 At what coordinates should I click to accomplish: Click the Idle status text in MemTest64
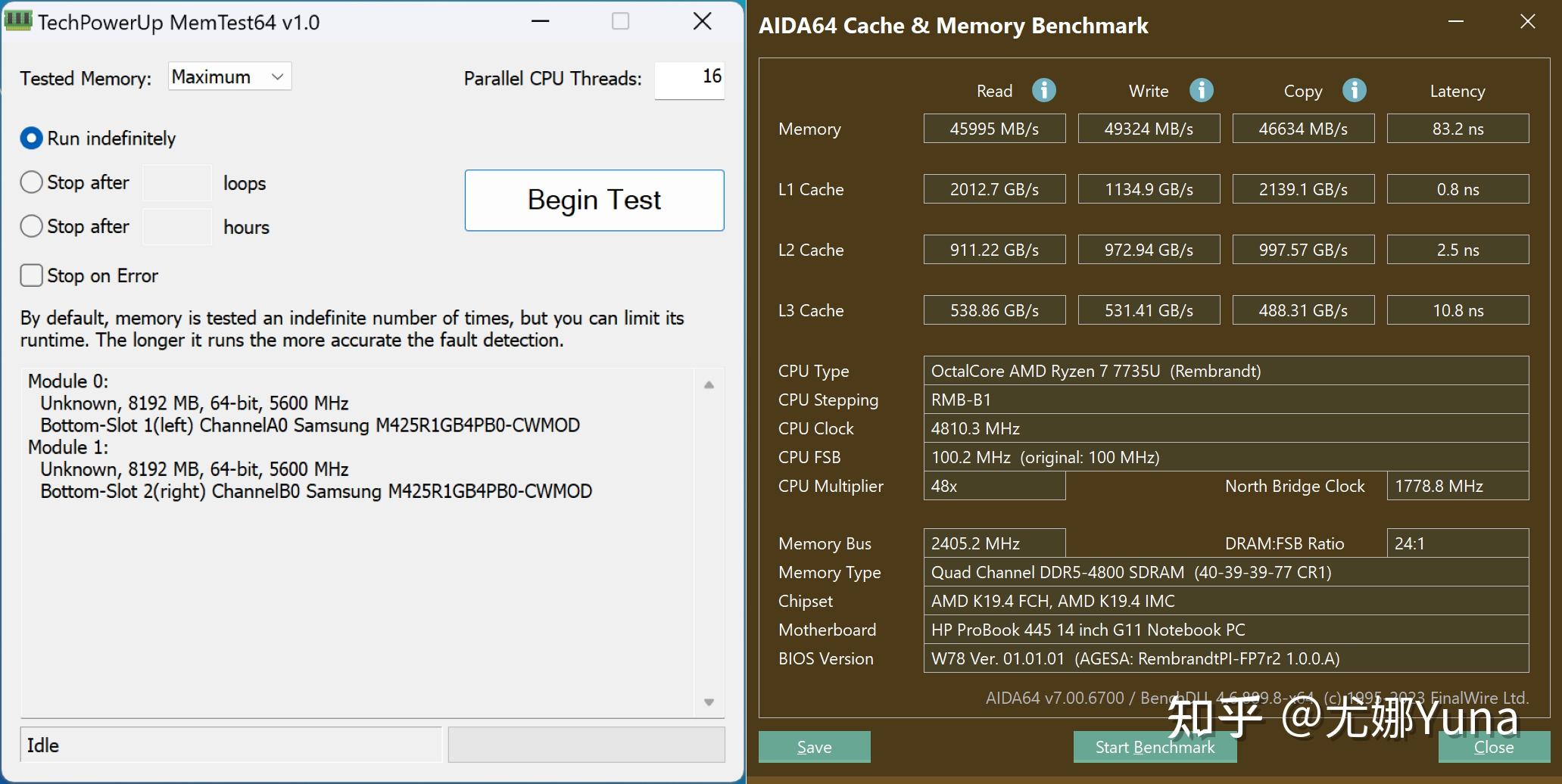tap(43, 745)
